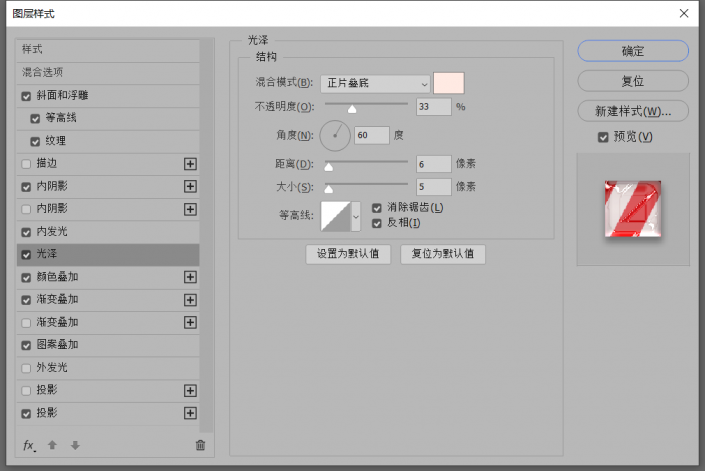Screen dimensions: 705x471
Task: Move effect up with the up arrow
Action: click(52, 445)
